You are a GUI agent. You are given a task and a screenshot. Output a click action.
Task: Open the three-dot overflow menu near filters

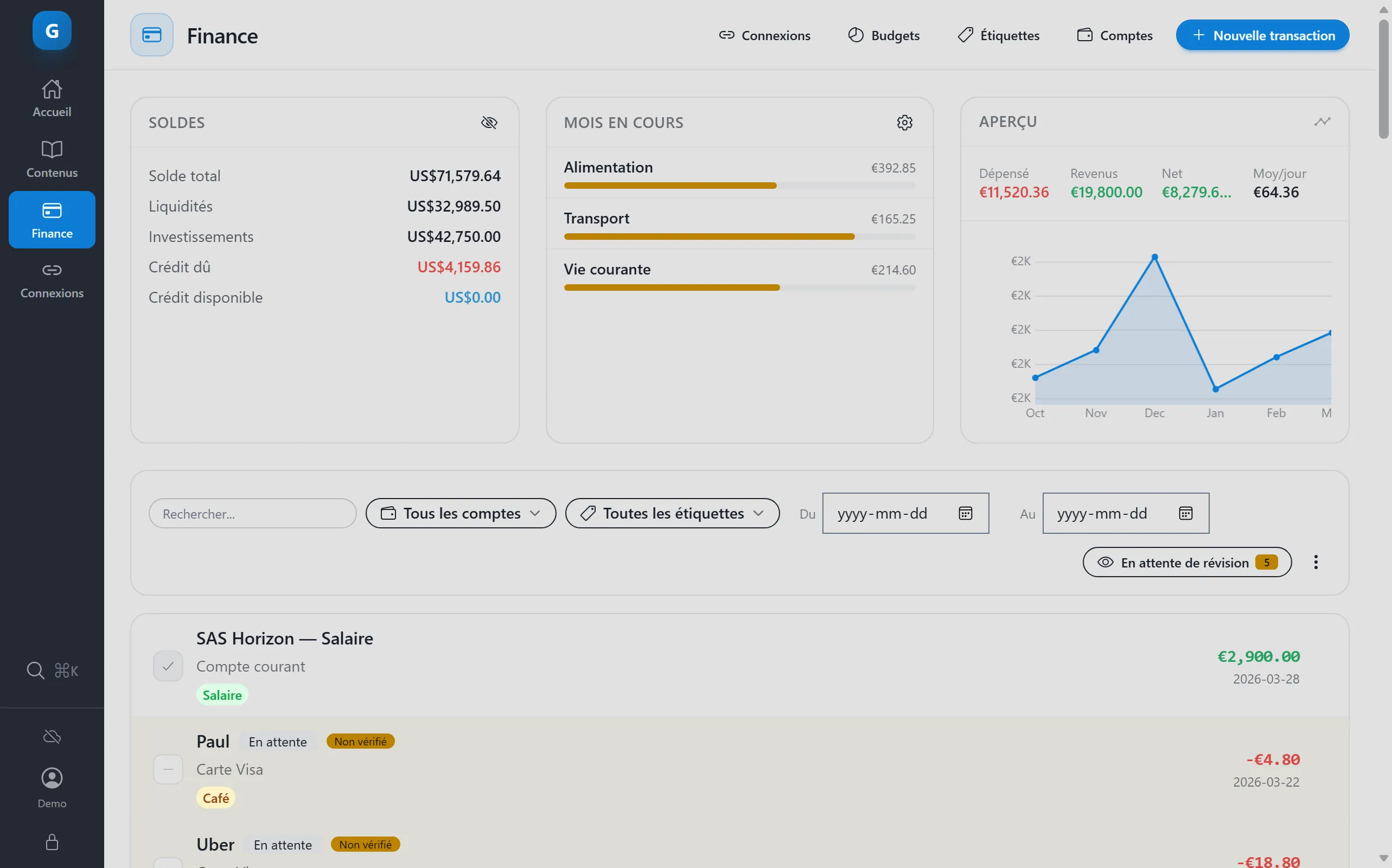point(1316,562)
